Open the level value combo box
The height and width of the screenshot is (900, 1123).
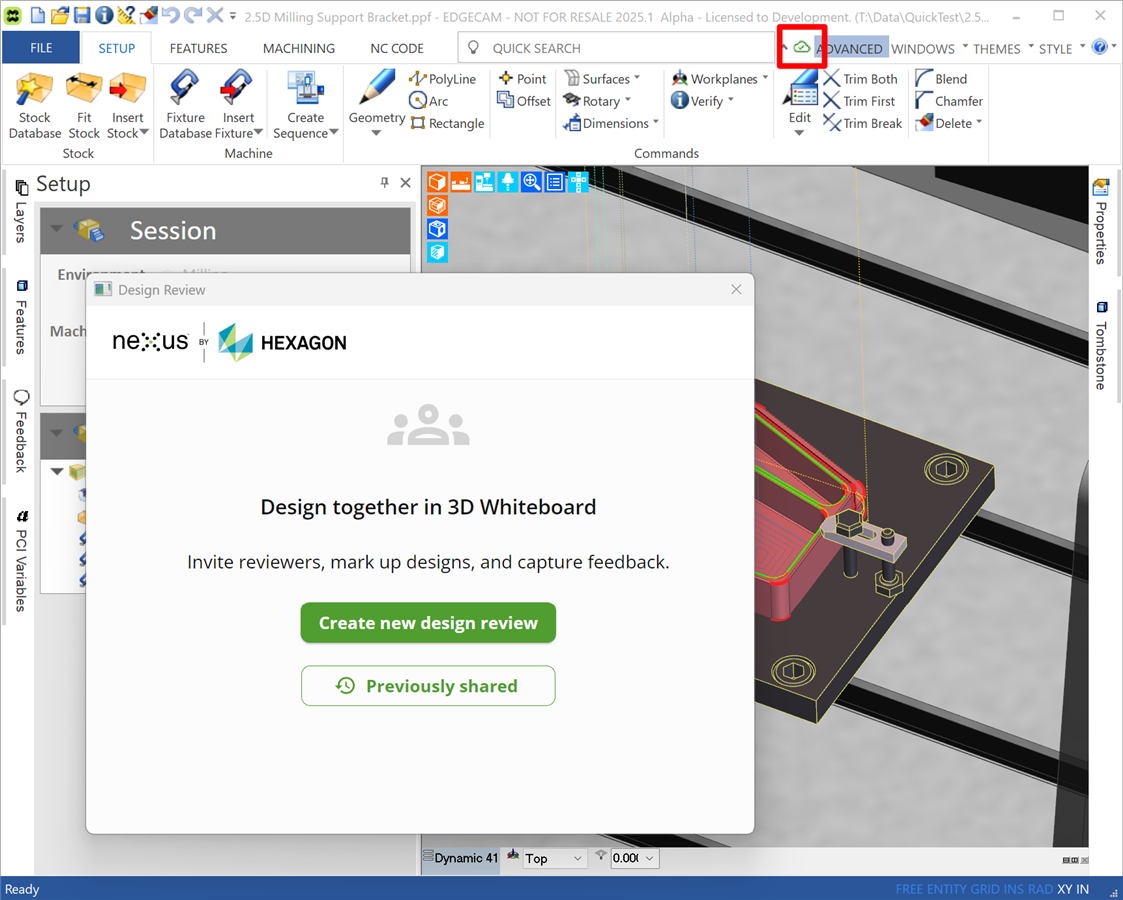coord(635,858)
